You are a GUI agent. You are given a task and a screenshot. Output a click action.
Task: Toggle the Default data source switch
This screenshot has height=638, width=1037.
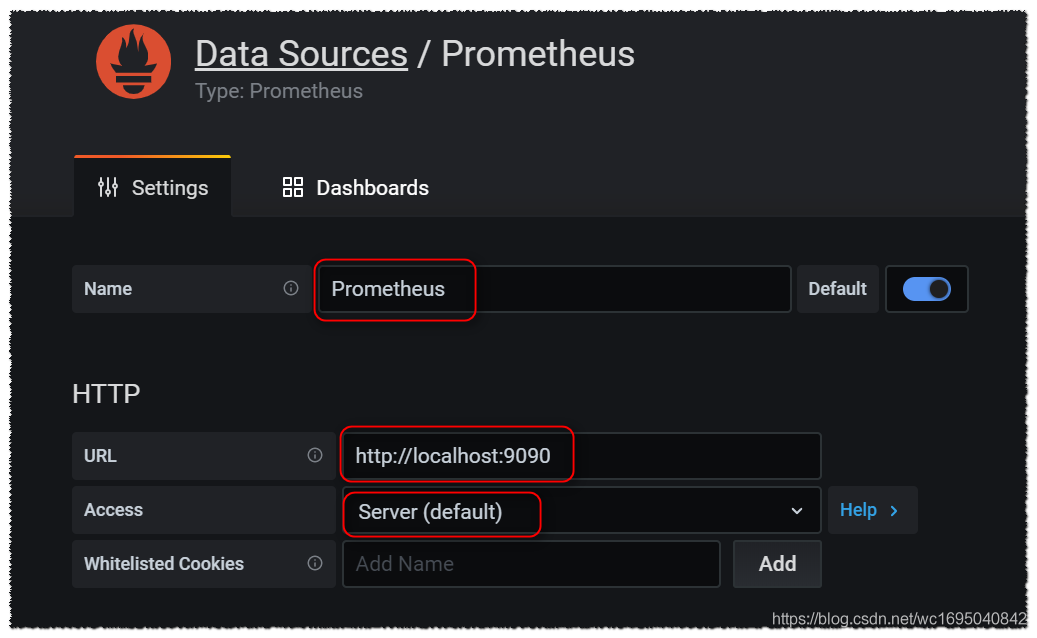tap(926, 289)
